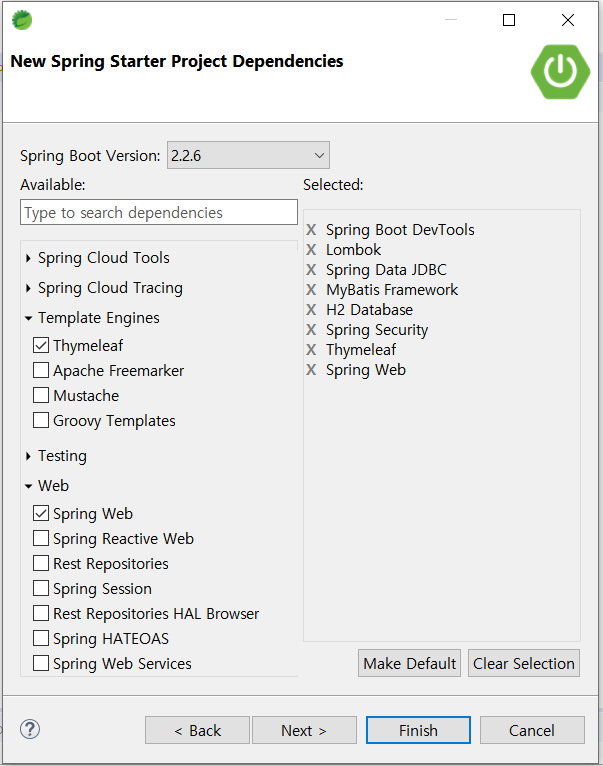Viewport: 603px width, 766px height.
Task: Click 'Spring Data JDBC' entry text
Action: pyautogui.click(x=386, y=270)
